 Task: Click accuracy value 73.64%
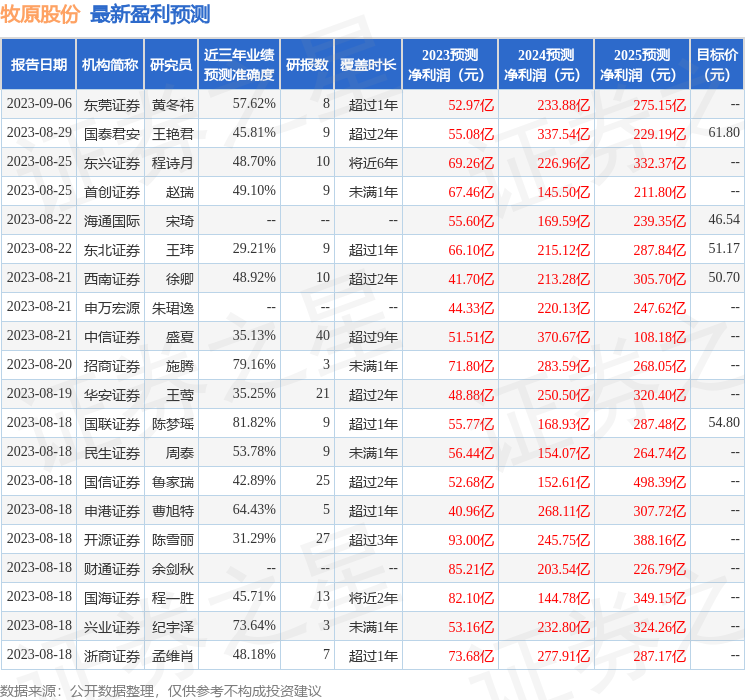click(x=254, y=625)
